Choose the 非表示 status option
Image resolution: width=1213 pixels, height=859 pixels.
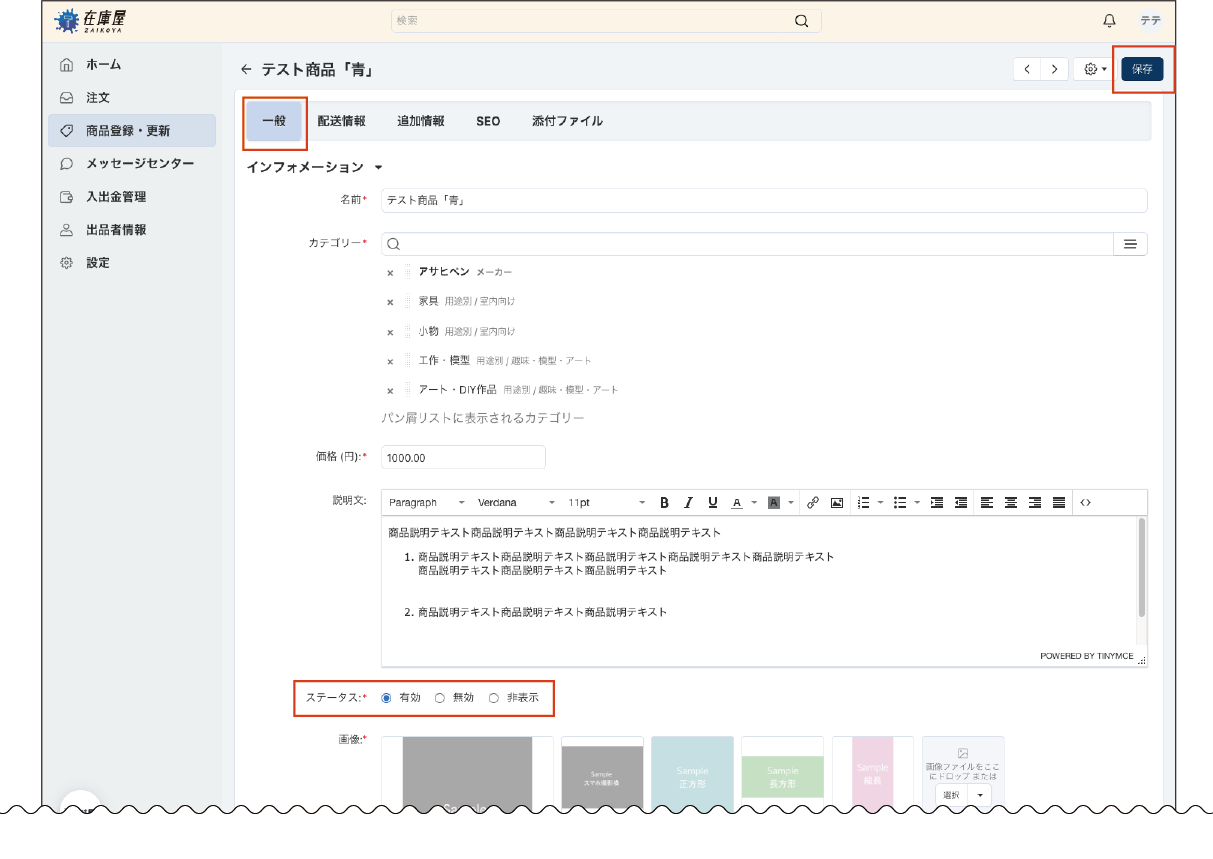[x=493, y=698]
